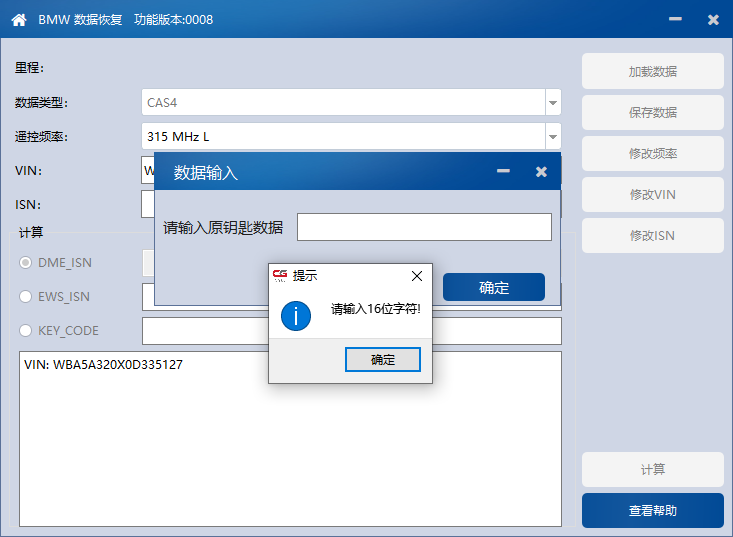Minimize the BMW data recovery main window
Viewport: 733px width, 537px height.
675,19
